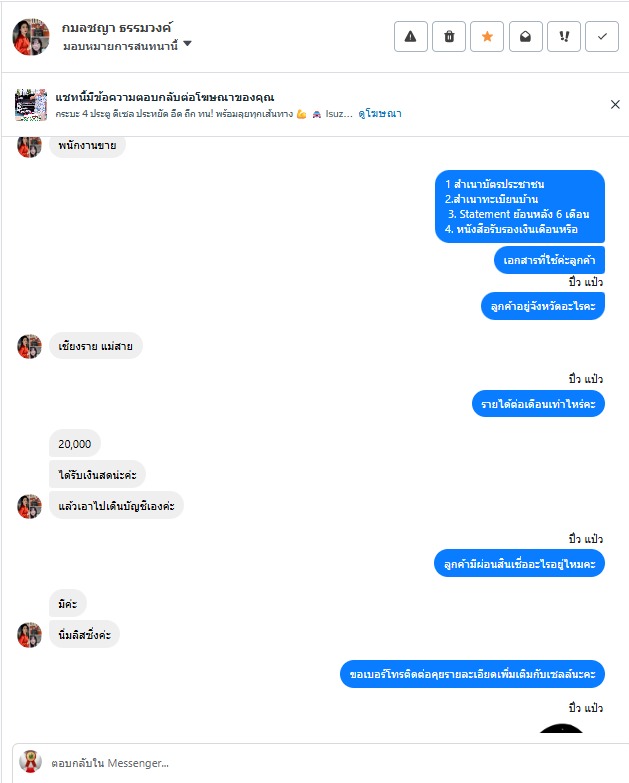
Task: Mark conversation done with the checkmark
Action: tap(602, 36)
